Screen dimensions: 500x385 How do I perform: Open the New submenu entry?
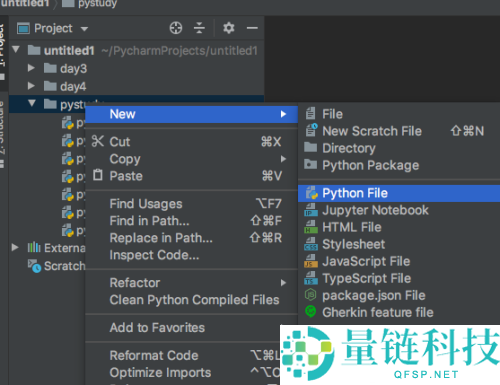tap(192, 114)
